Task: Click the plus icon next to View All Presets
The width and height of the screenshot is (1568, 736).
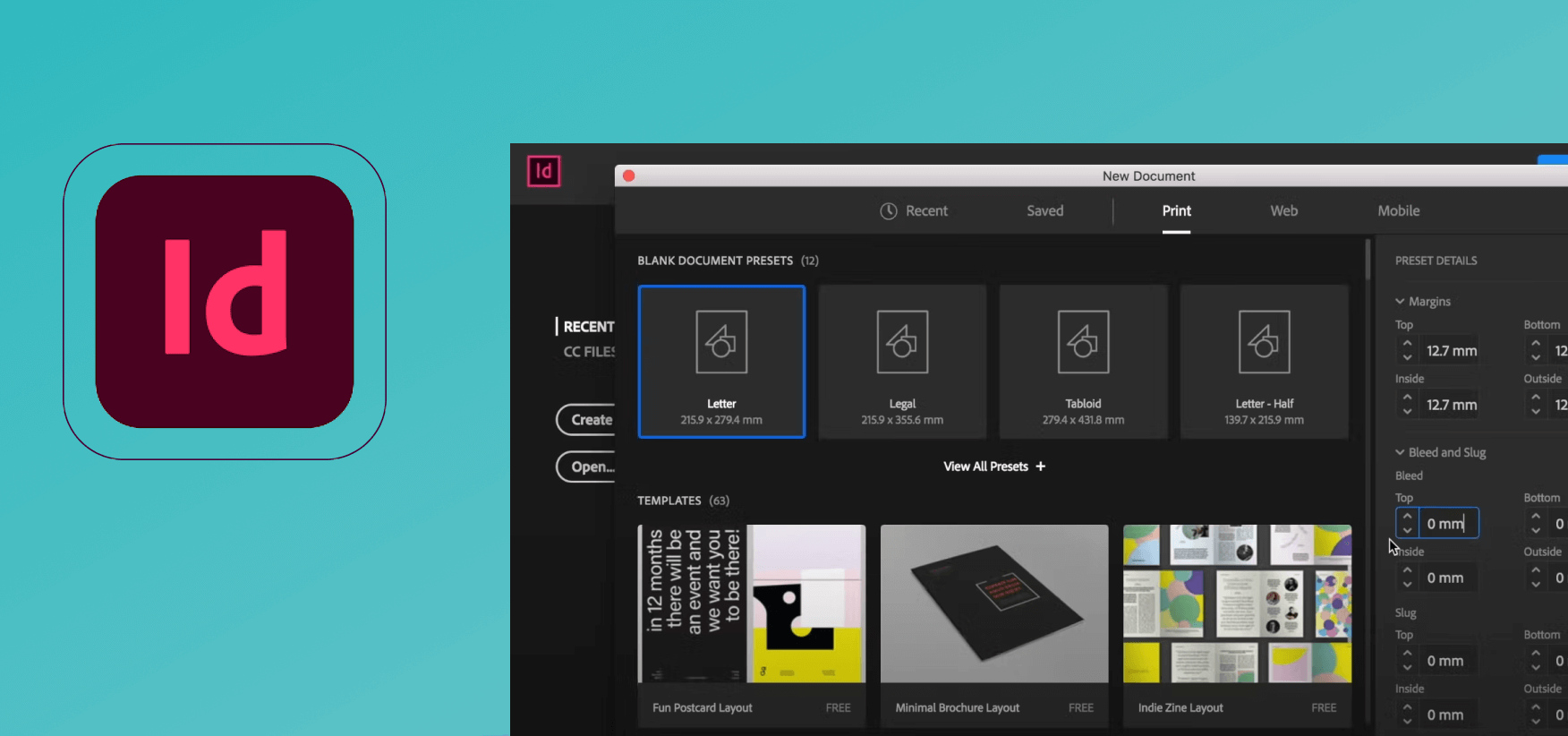Action: 1040,466
